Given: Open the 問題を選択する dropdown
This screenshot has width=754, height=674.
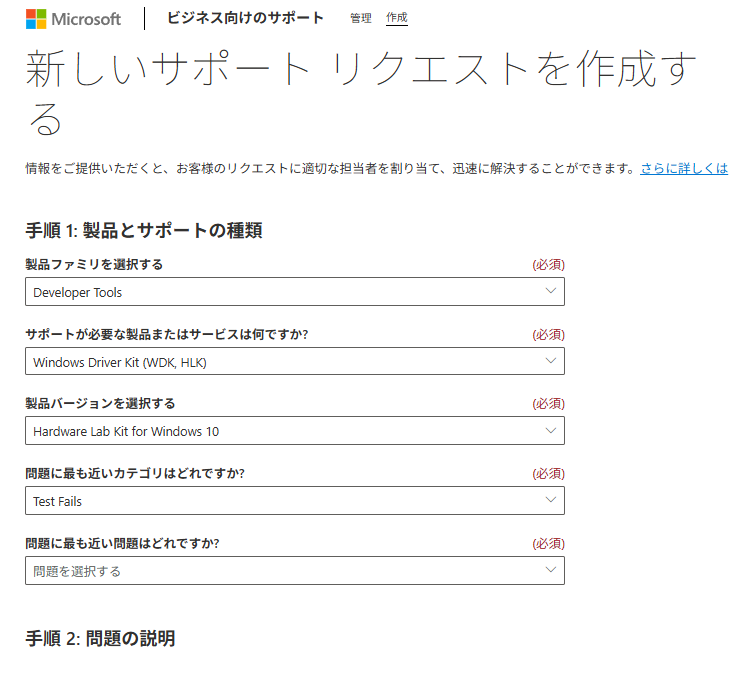Looking at the screenshot, I should tap(295, 571).
